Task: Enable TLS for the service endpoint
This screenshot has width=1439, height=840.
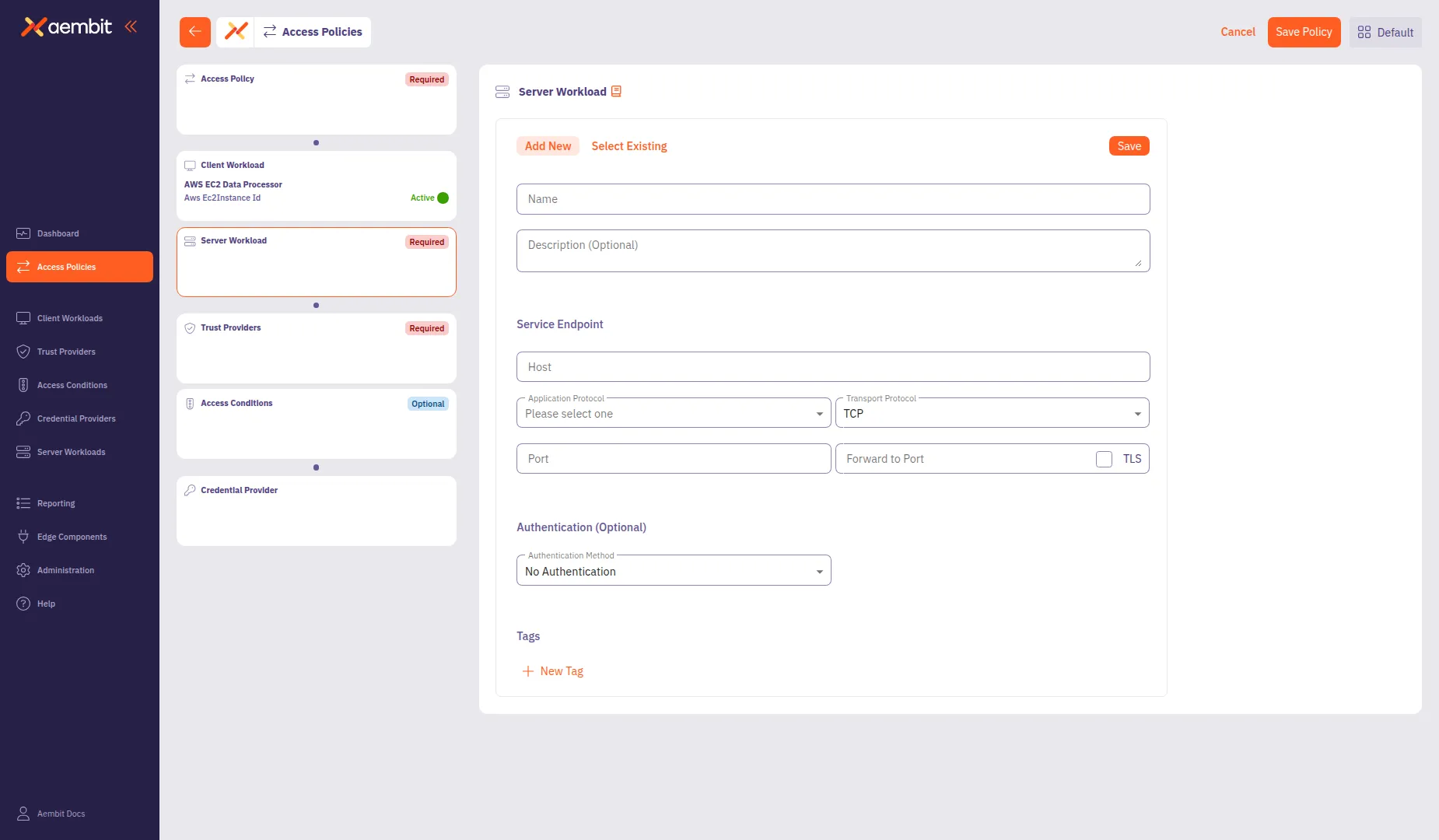Action: [x=1103, y=459]
